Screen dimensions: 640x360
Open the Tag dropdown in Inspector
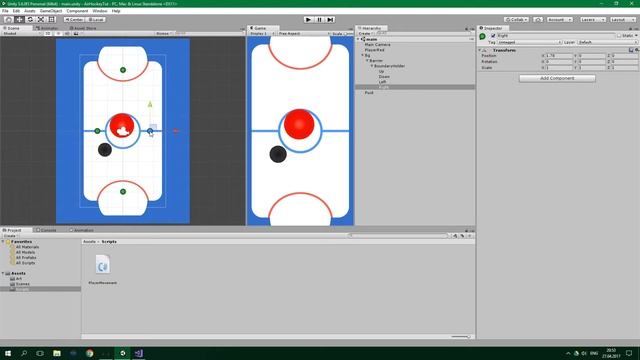pyautogui.click(x=529, y=42)
